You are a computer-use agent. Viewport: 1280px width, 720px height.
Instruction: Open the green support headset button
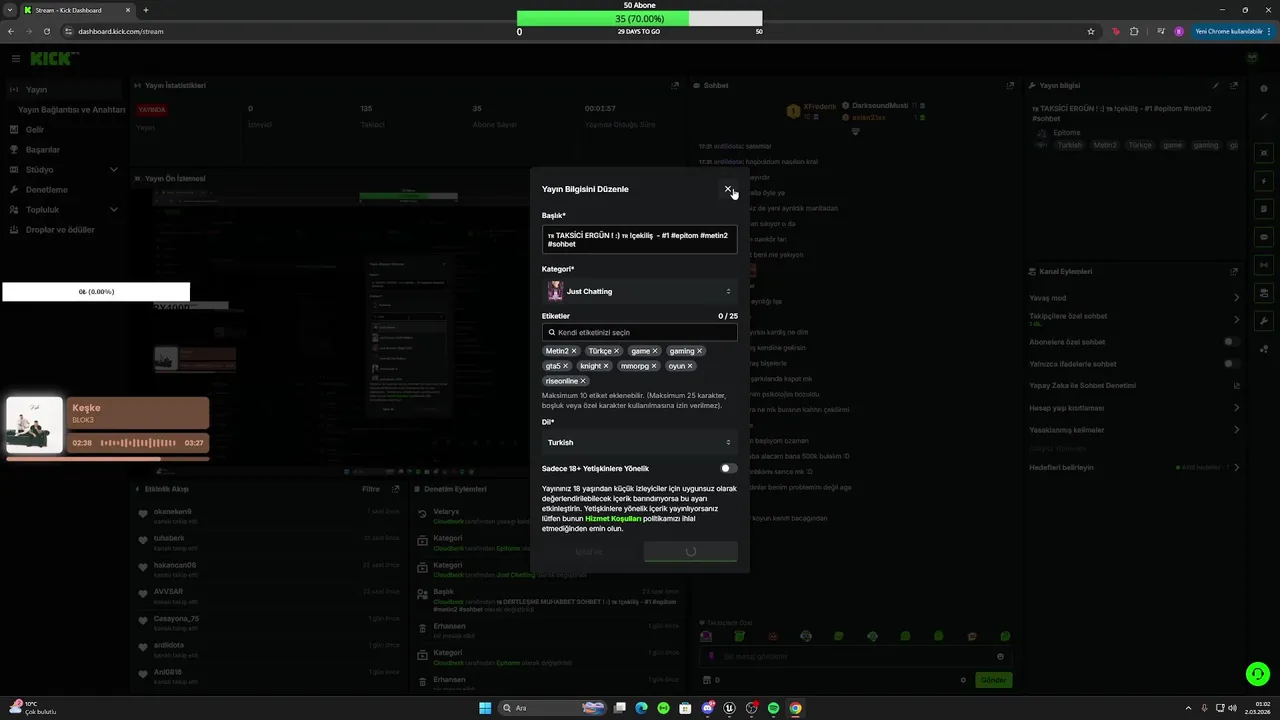pyautogui.click(x=1257, y=674)
